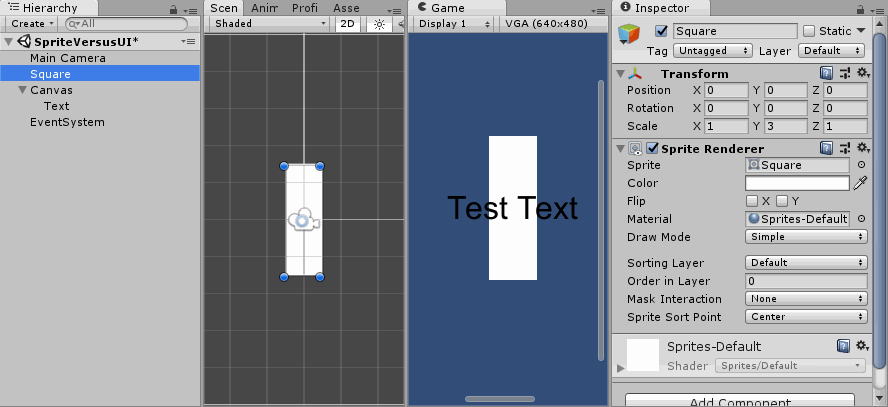Open the Sprite Renderer gear settings menu
Screen dimensions: 888x407
pos(863,148)
